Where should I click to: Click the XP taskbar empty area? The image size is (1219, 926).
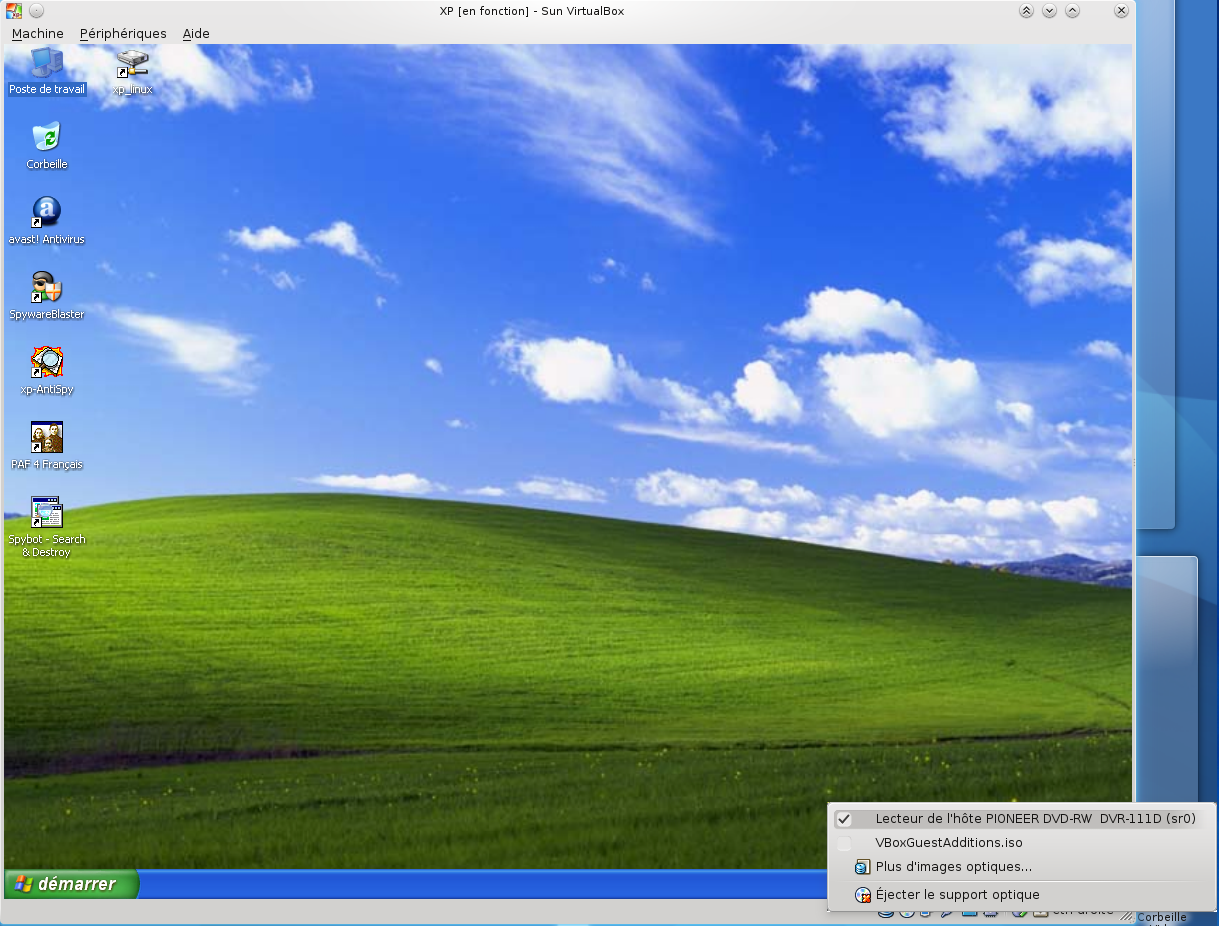480,885
